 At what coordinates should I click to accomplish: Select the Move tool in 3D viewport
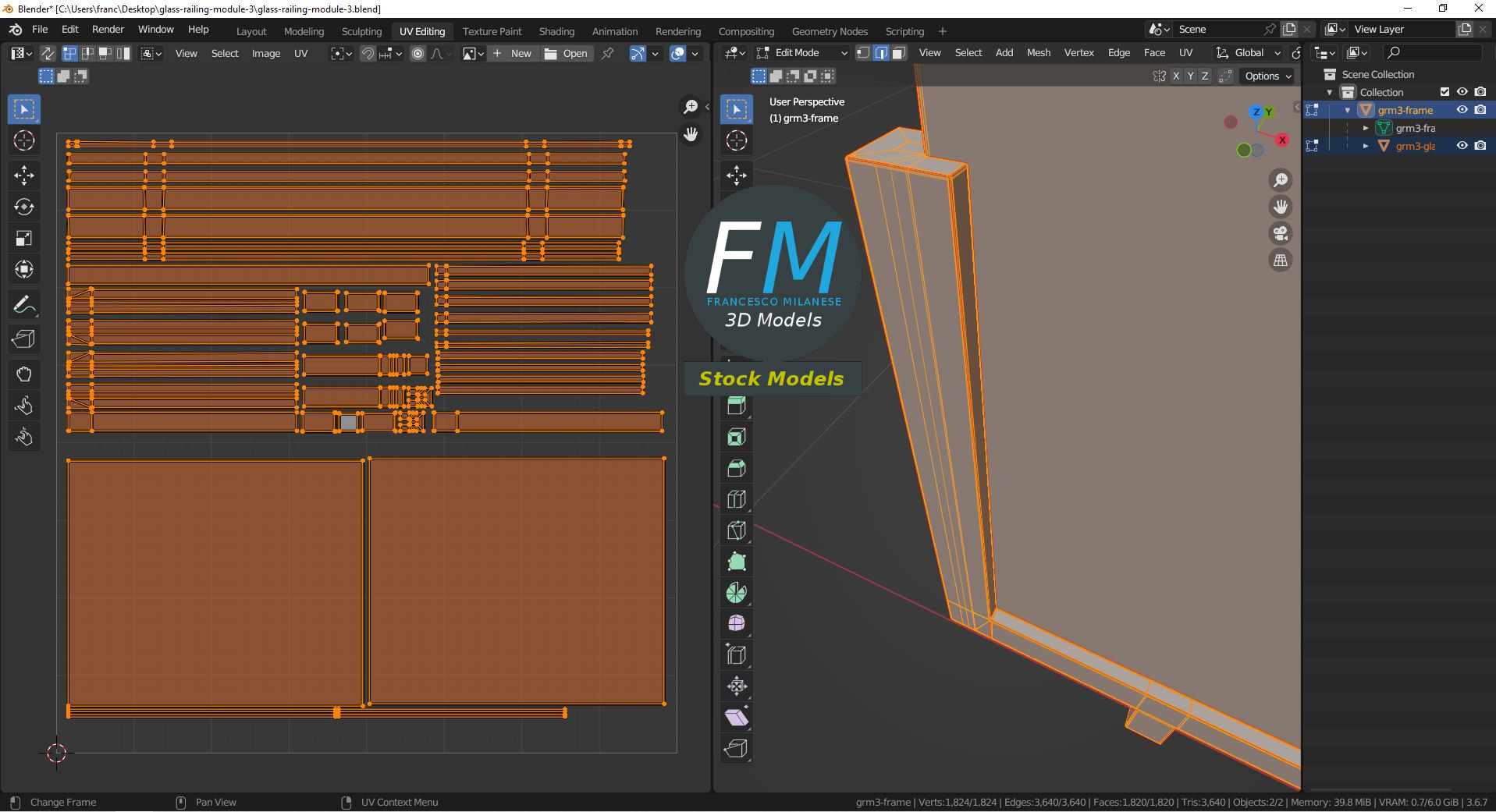[736, 175]
